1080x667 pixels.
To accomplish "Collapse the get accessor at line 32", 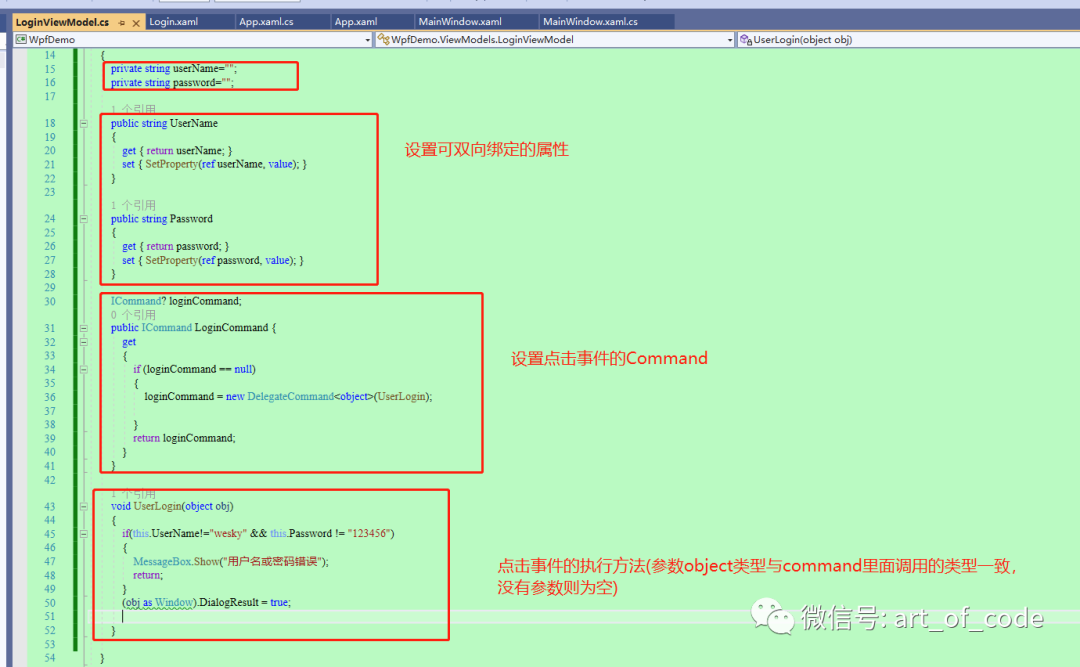I will click(83, 342).
